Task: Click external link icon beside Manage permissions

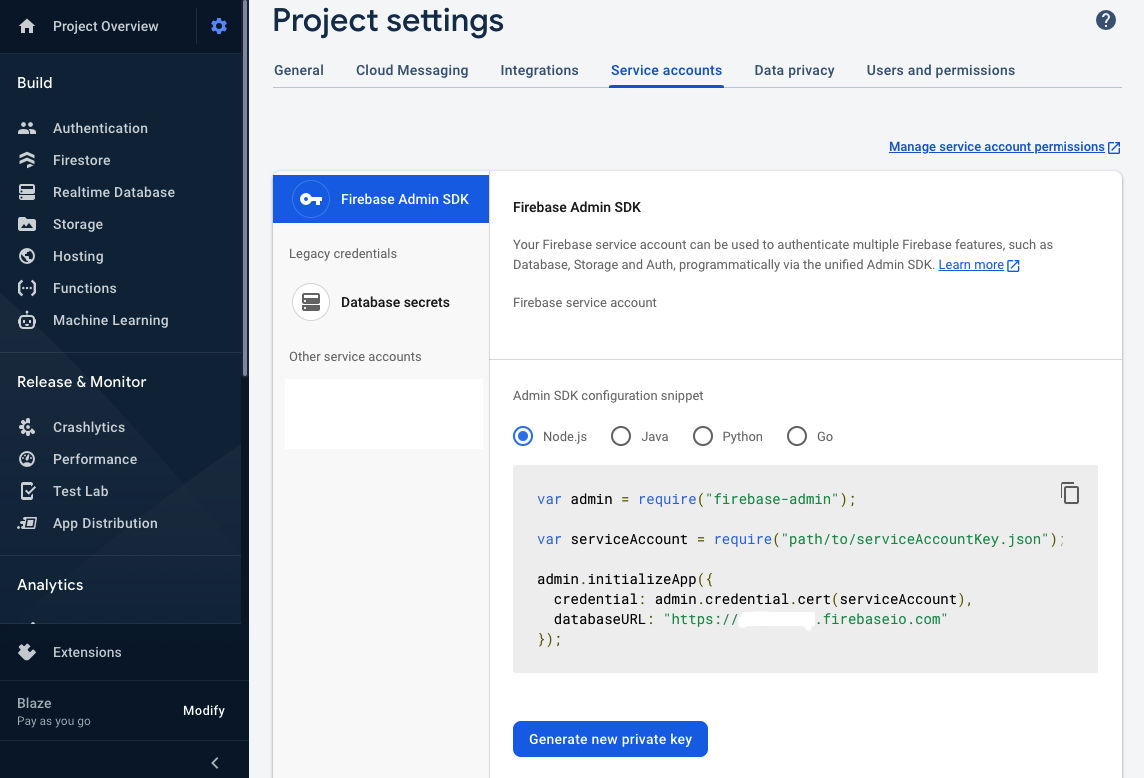Action: click(1114, 147)
